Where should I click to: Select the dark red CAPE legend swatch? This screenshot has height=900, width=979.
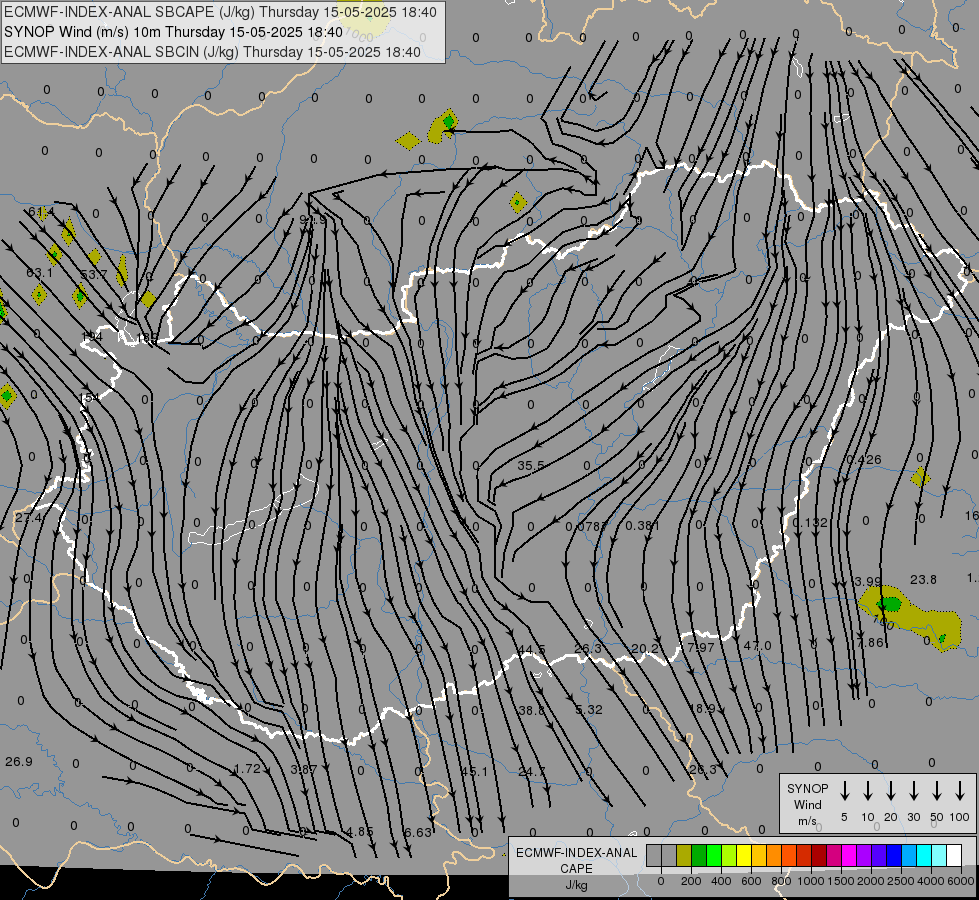[x=819, y=856]
